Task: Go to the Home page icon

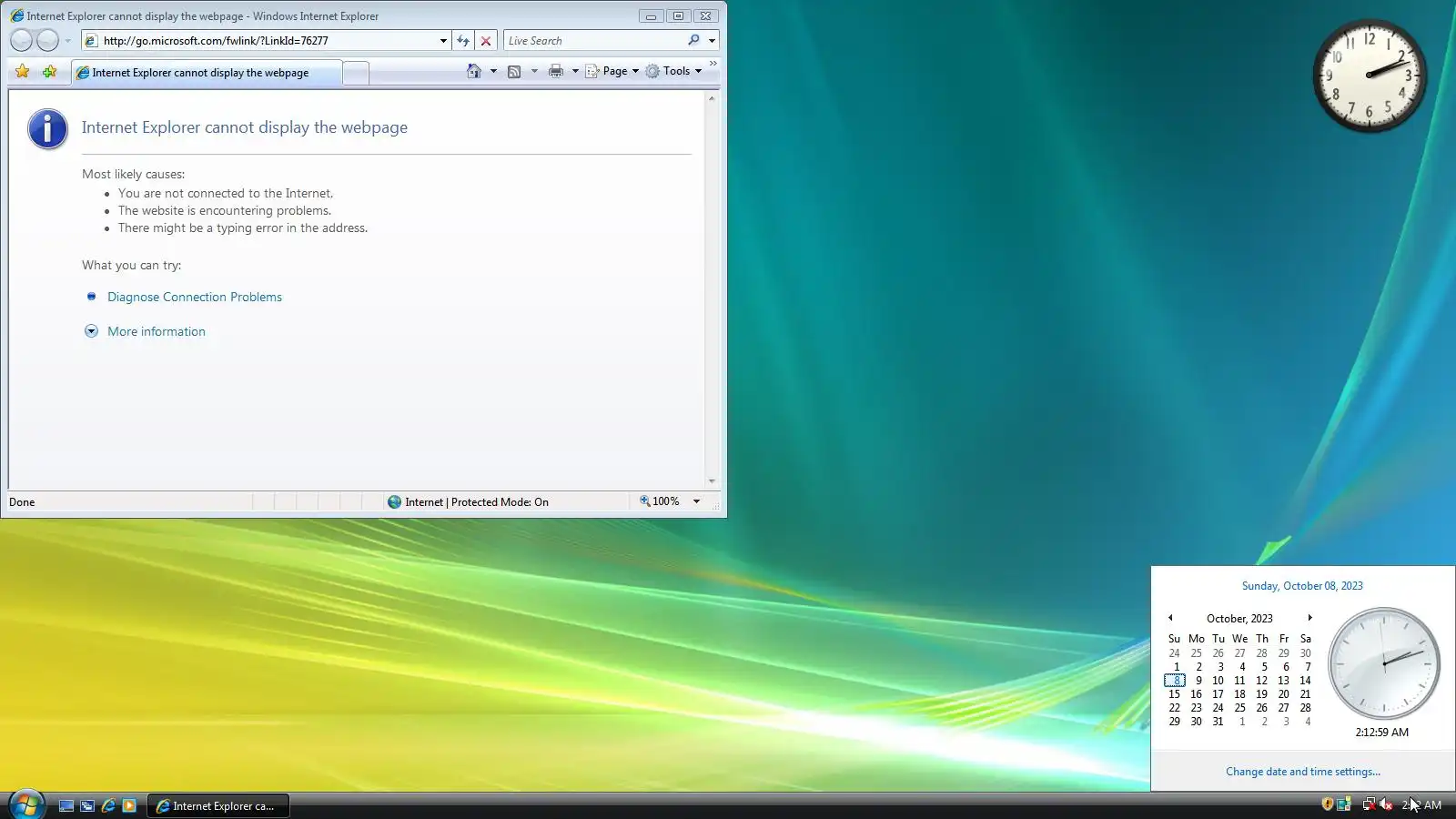Action: point(473,71)
